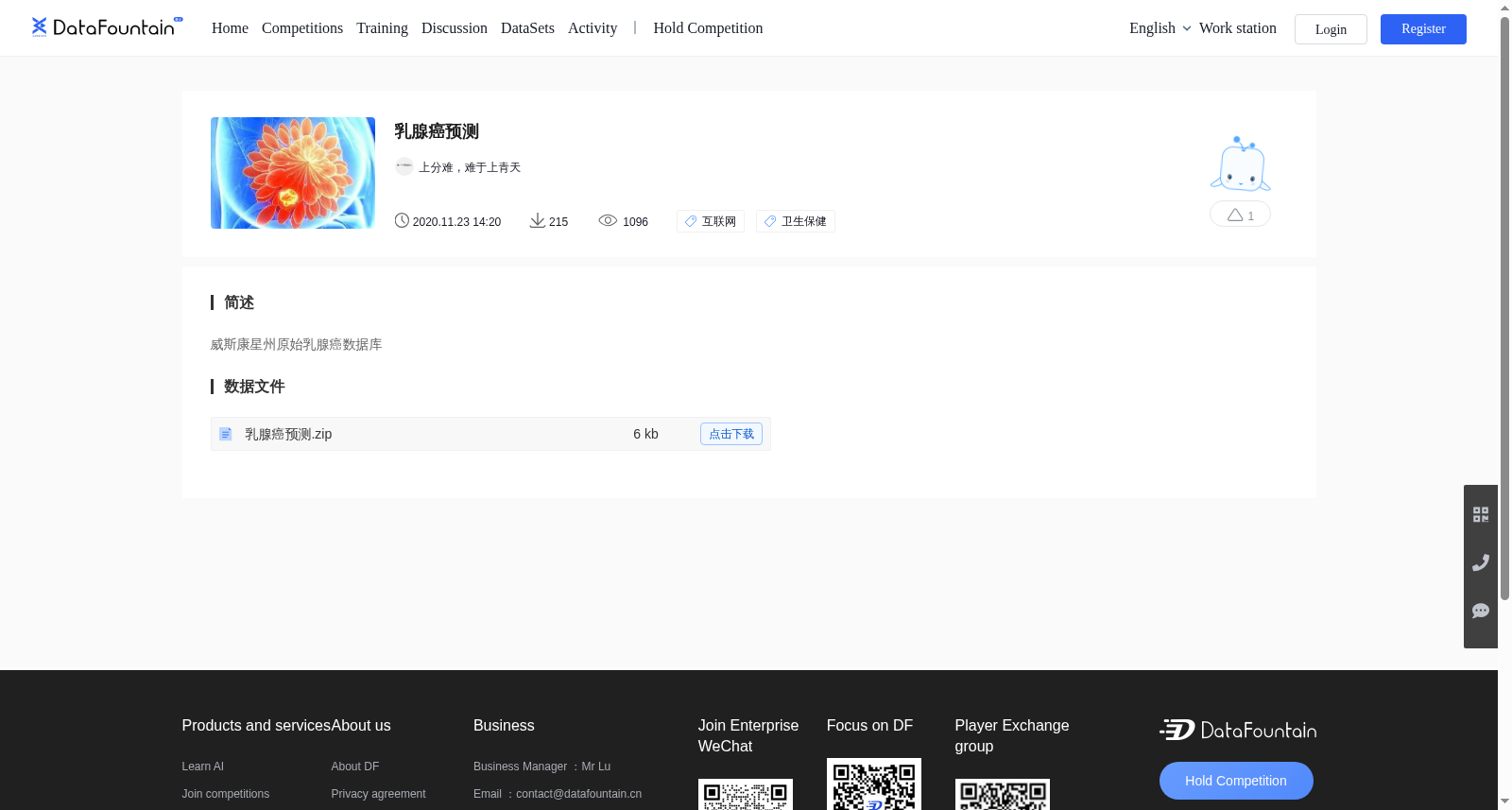Click the contact@datafountain.cn email
The height and width of the screenshot is (810, 1512).
[578, 794]
